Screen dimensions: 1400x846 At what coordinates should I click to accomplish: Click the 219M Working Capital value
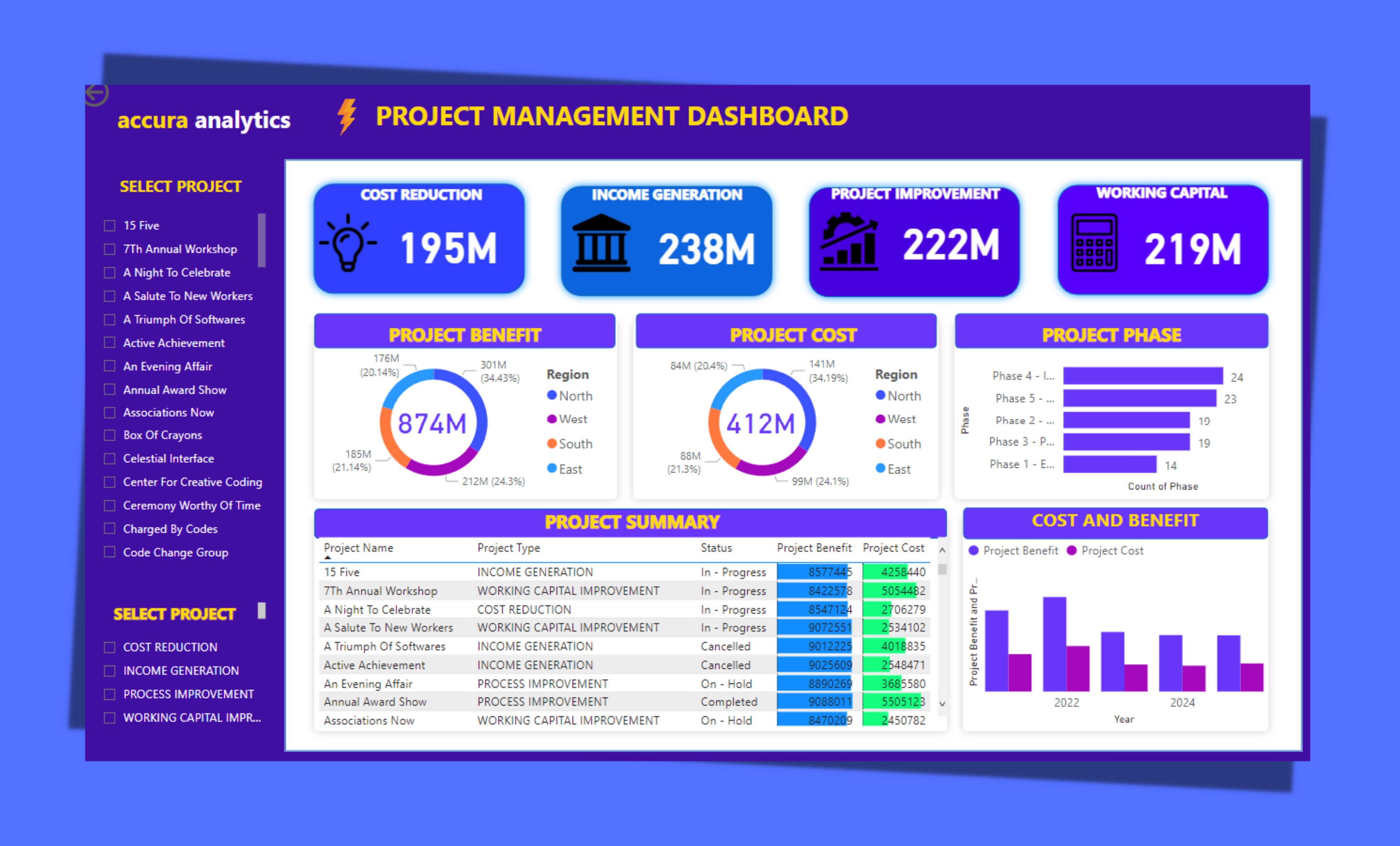1192,249
